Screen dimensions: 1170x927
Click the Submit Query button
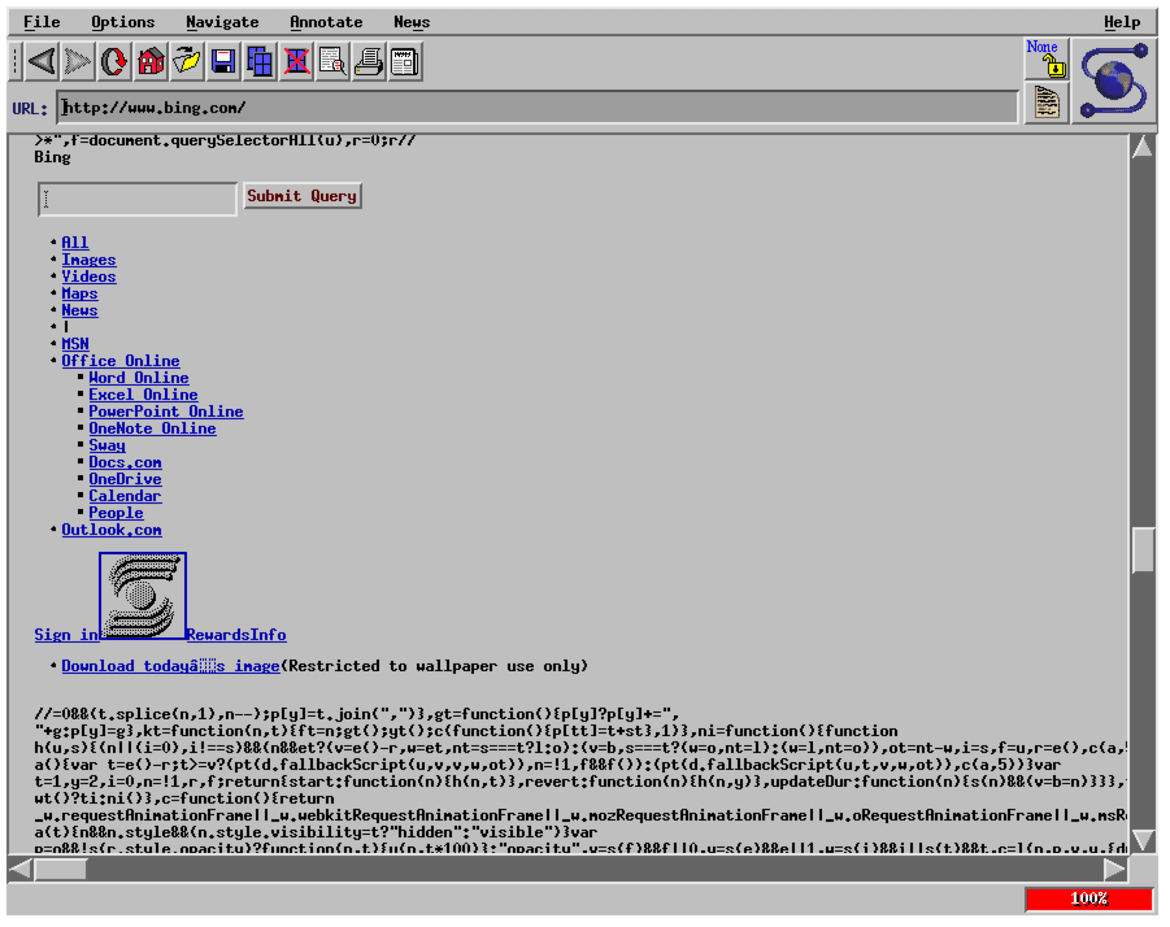(302, 196)
